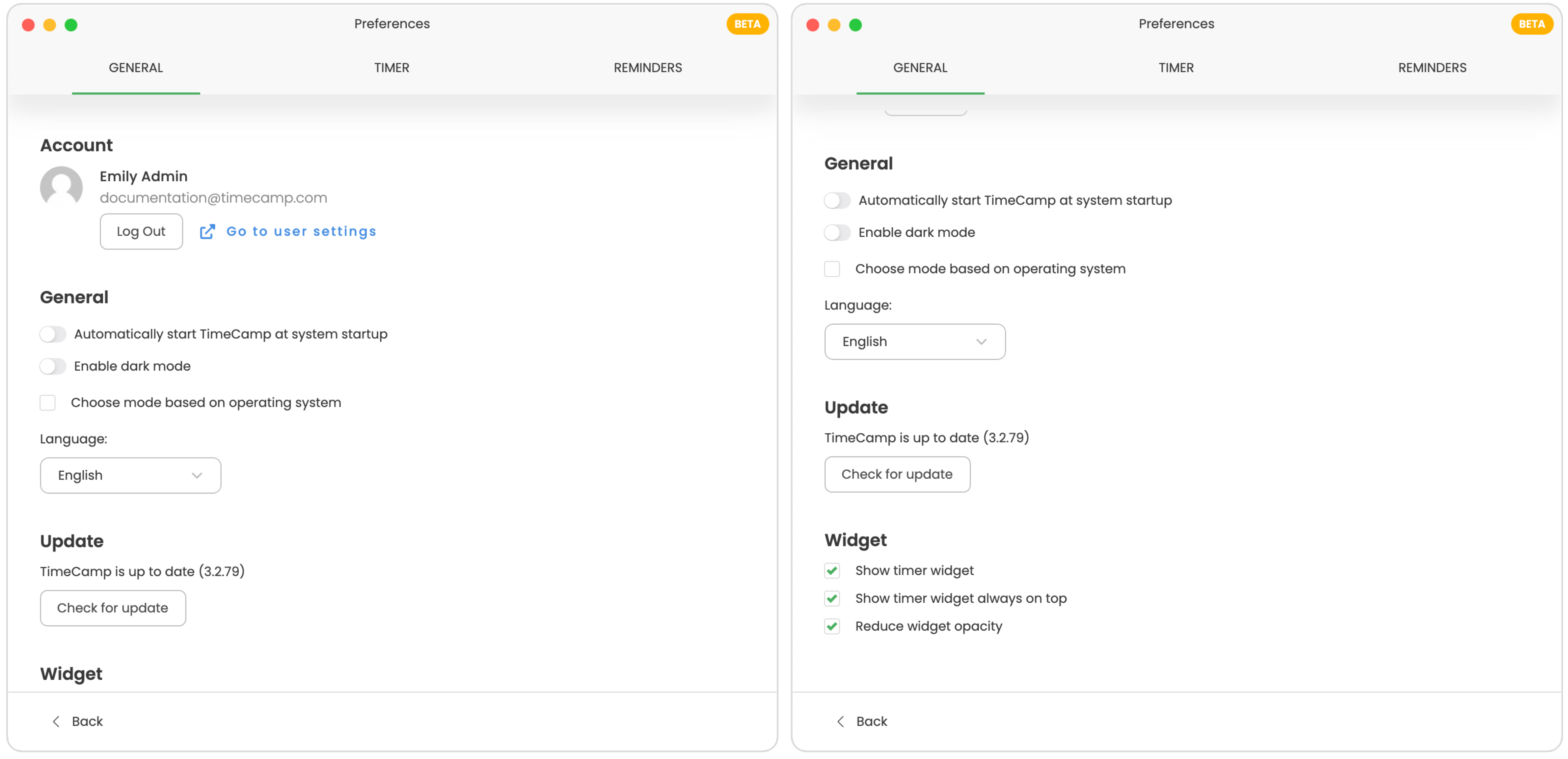
Task: Enable dark mode toggle in right window
Action: pyautogui.click(x=837, y=232)
